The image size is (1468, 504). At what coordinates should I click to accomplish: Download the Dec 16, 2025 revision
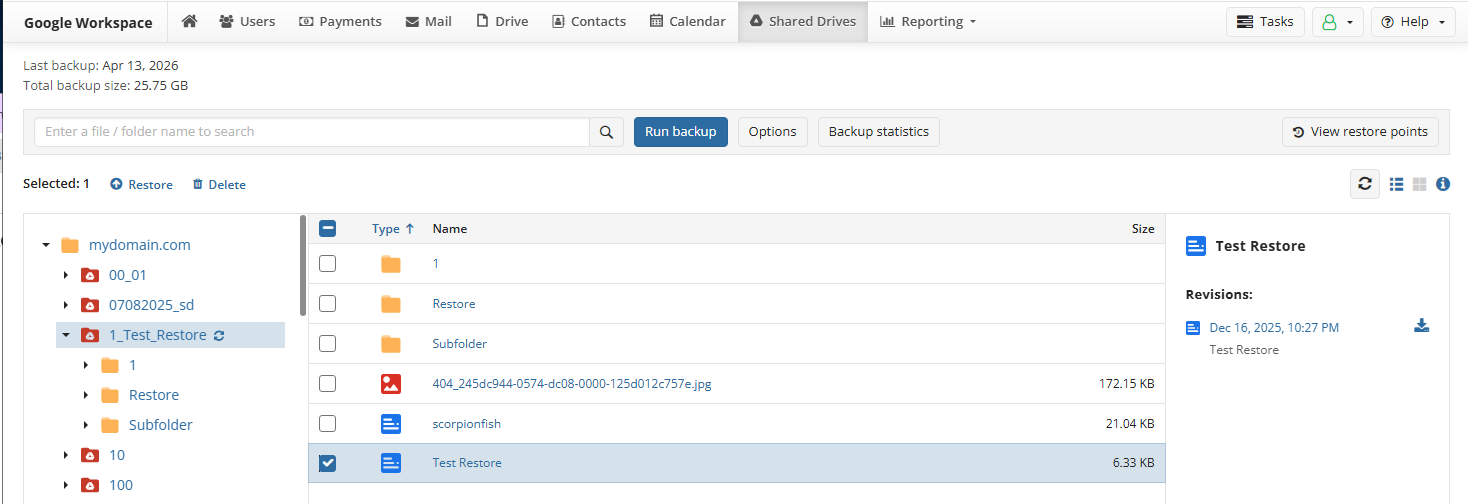(1421, 326)
